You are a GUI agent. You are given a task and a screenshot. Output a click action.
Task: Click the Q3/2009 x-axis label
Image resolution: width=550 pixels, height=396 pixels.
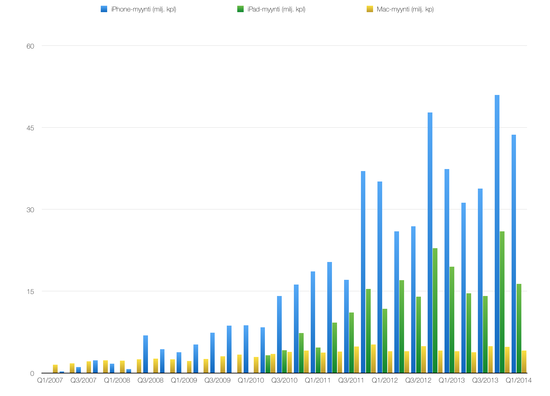[217, 380]
